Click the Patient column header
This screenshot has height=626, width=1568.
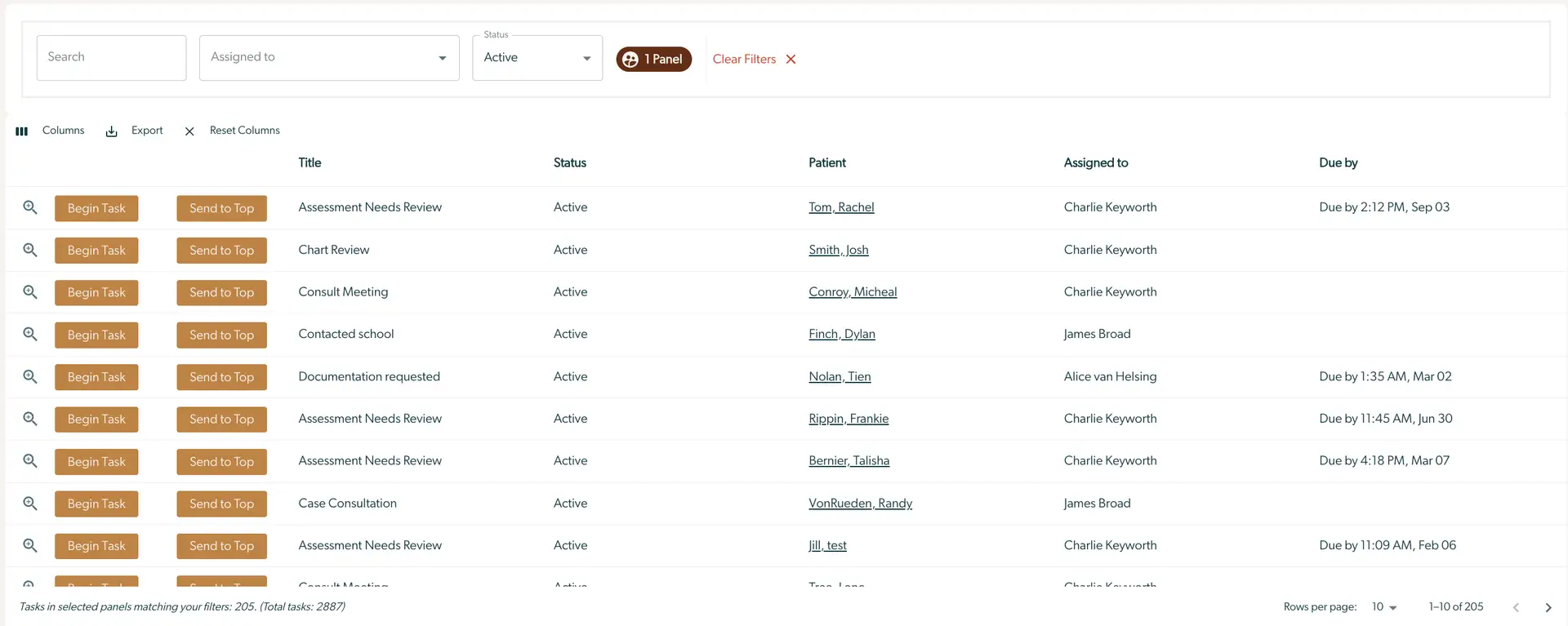[x=826, y=163]
